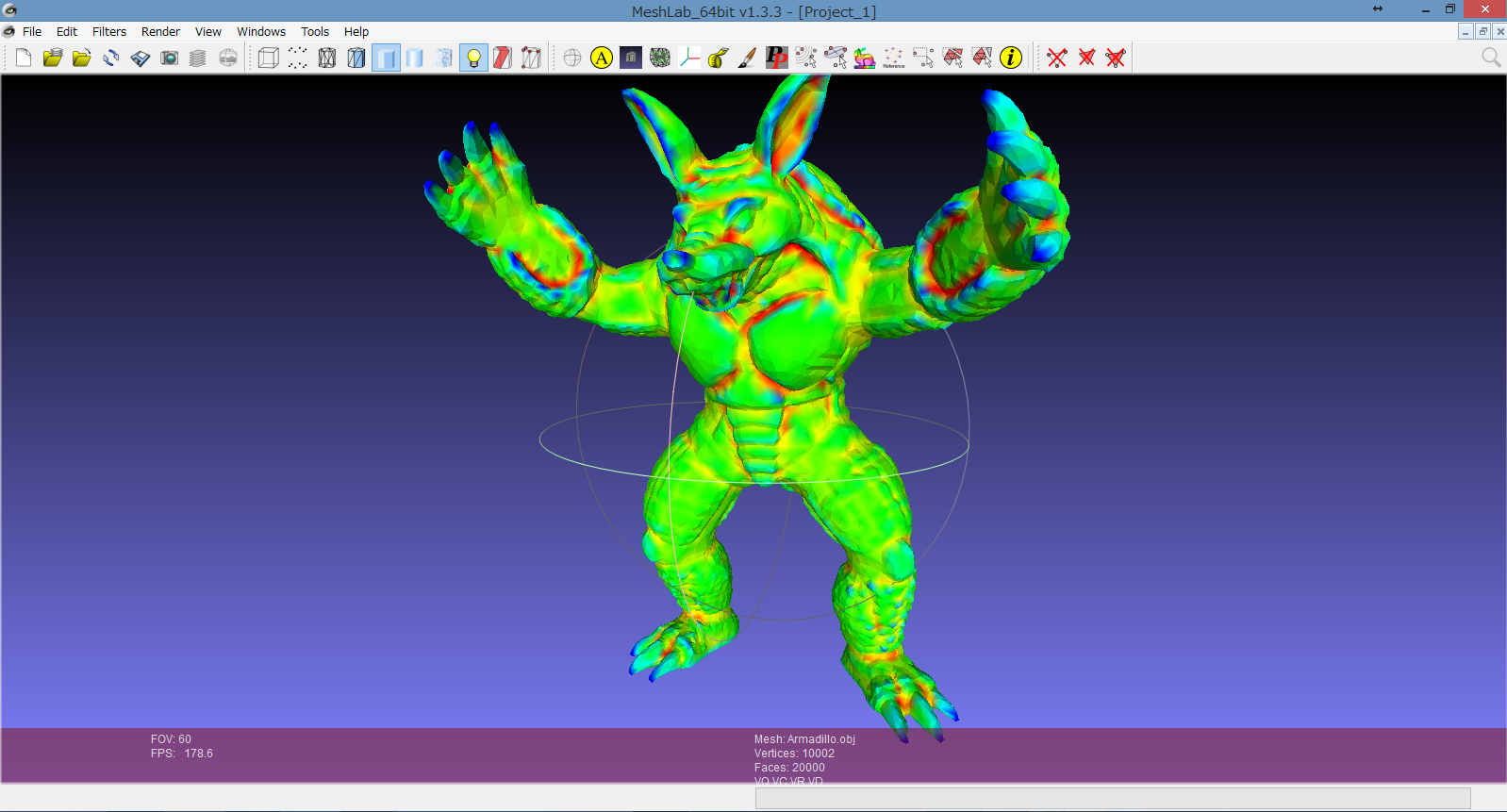This screenshot has width=1507, height=812.
Task: Click the bottom status progress bar
Action: [x=1113, y=798]
